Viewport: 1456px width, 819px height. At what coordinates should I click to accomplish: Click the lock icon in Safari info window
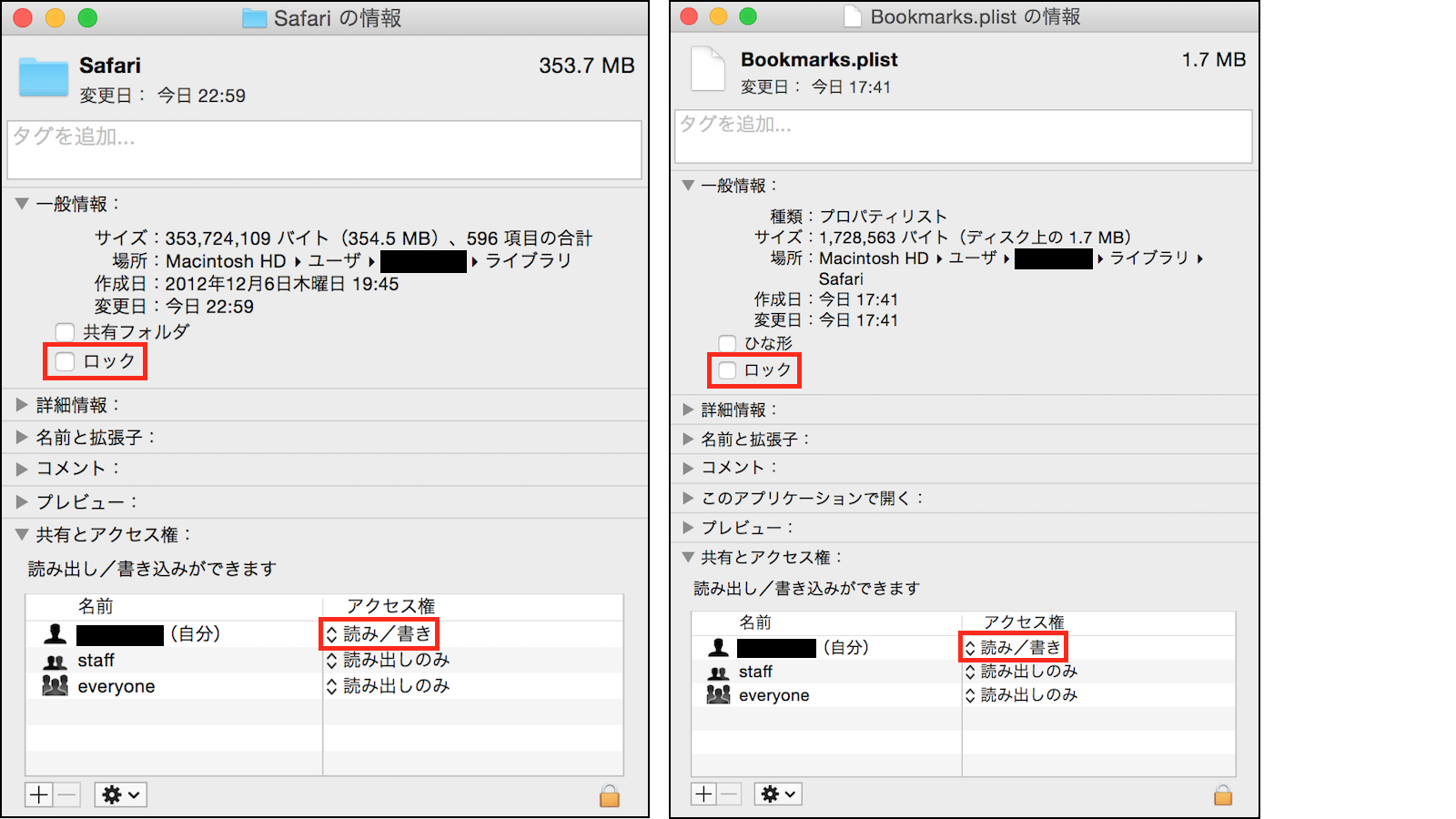point(610,795)
